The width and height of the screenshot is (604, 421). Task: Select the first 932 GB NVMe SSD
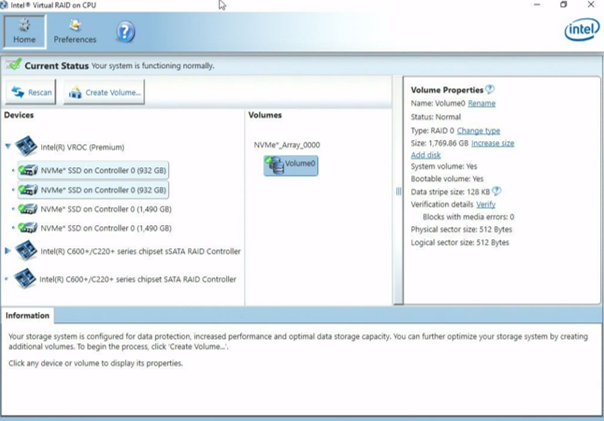click(93, 170)
